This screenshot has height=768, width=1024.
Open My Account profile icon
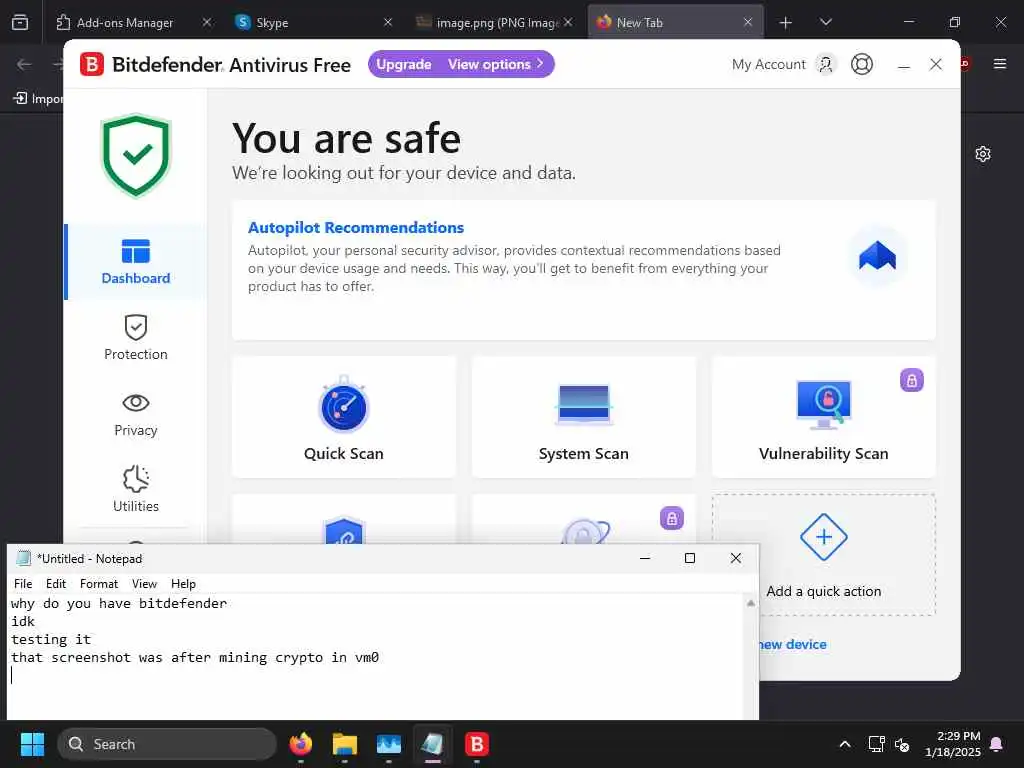[825, 64]
